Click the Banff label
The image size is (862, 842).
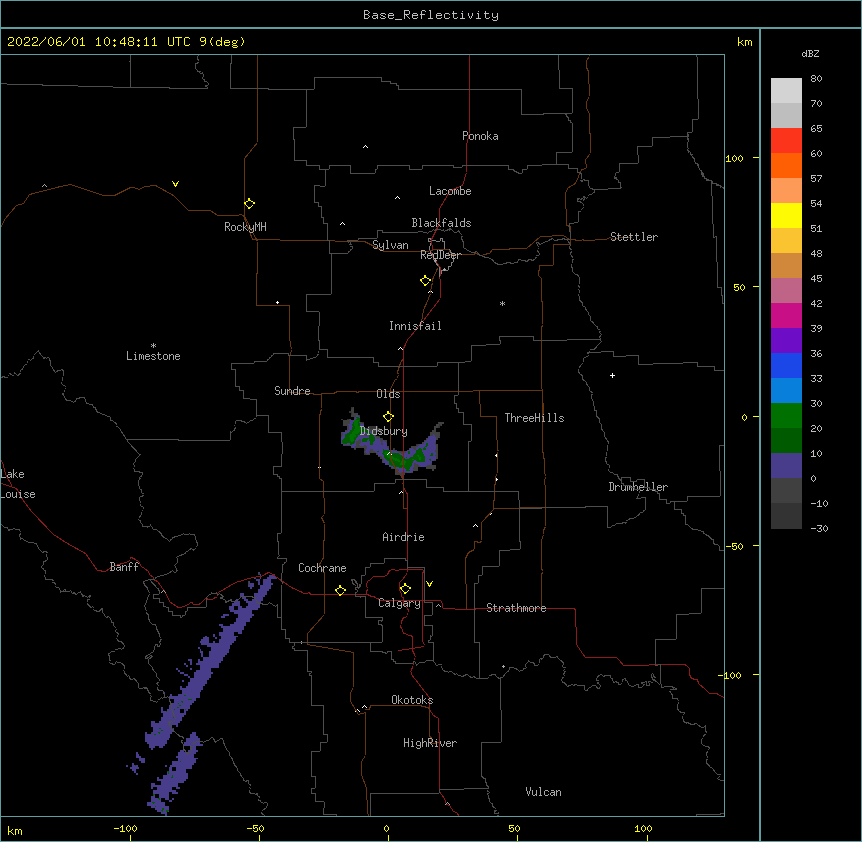click(x=124, y=567)
